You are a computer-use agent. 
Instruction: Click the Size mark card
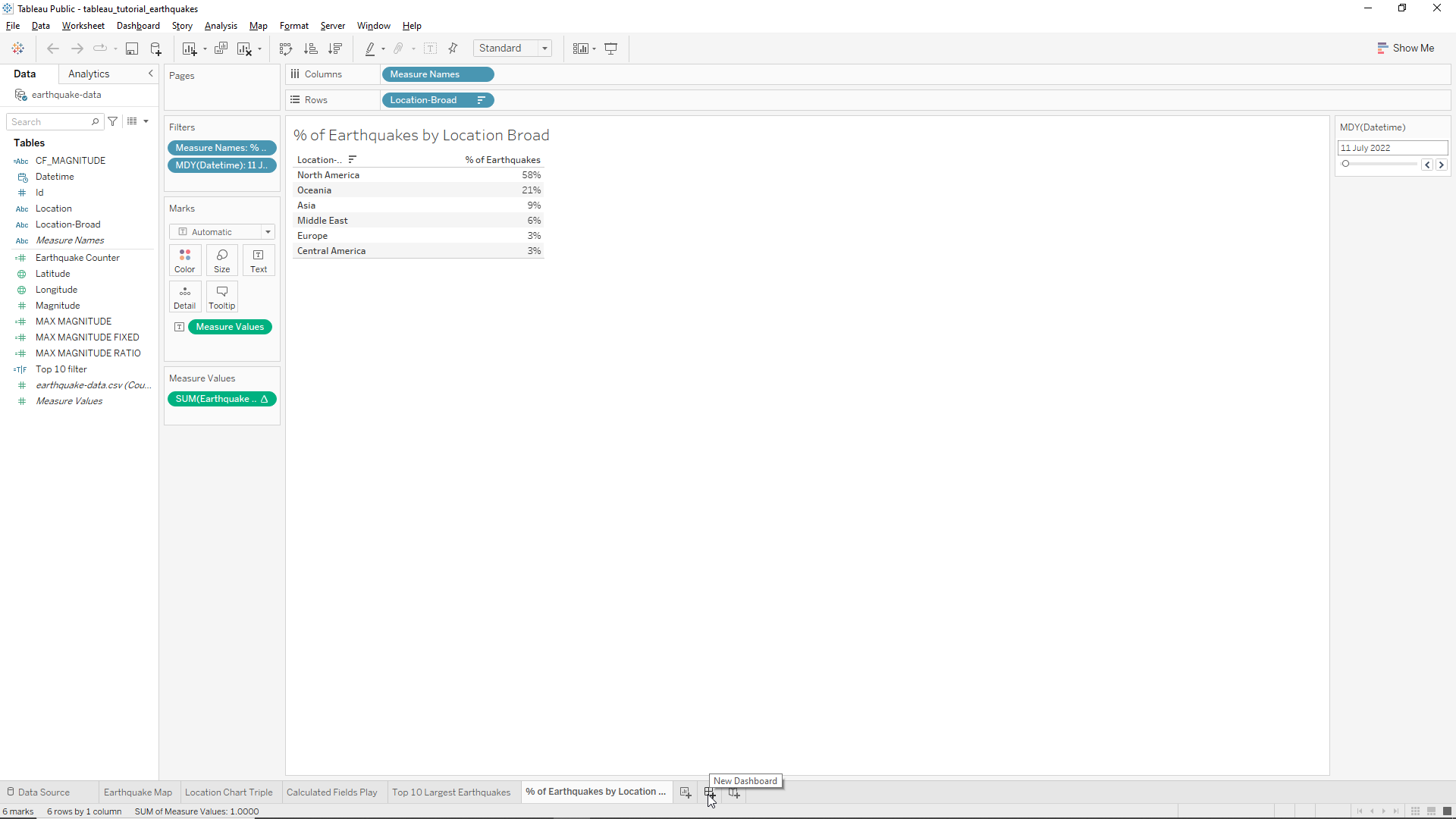(222, 260)
